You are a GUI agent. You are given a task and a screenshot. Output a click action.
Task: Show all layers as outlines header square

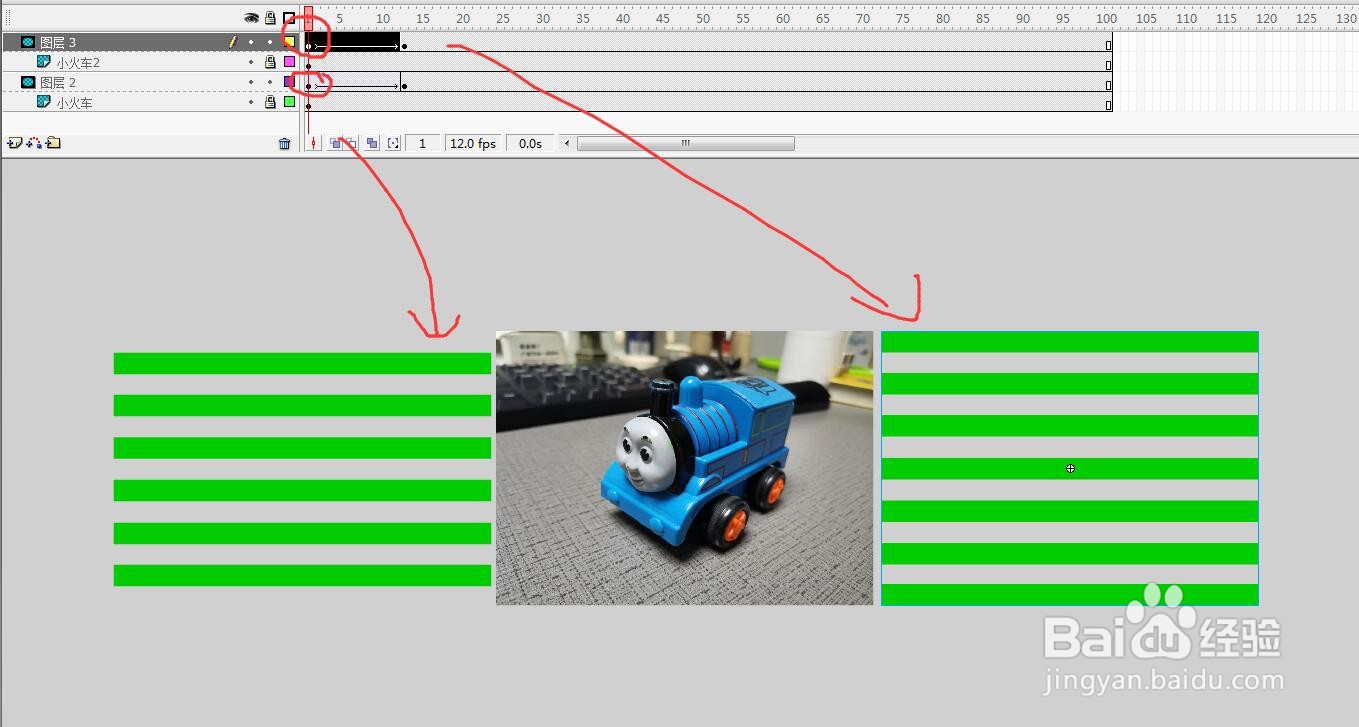(289, 18)
